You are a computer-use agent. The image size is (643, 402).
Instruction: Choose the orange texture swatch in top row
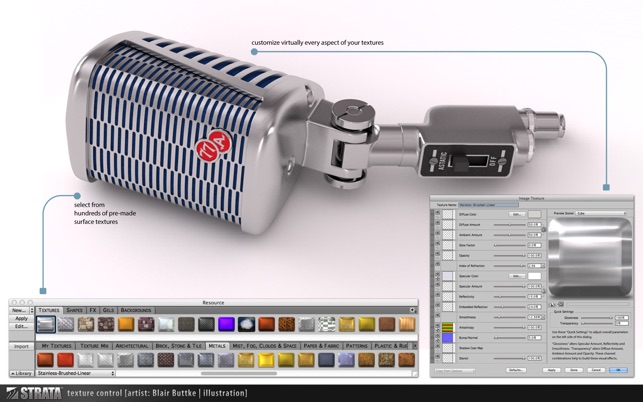[x=126, y=324]
